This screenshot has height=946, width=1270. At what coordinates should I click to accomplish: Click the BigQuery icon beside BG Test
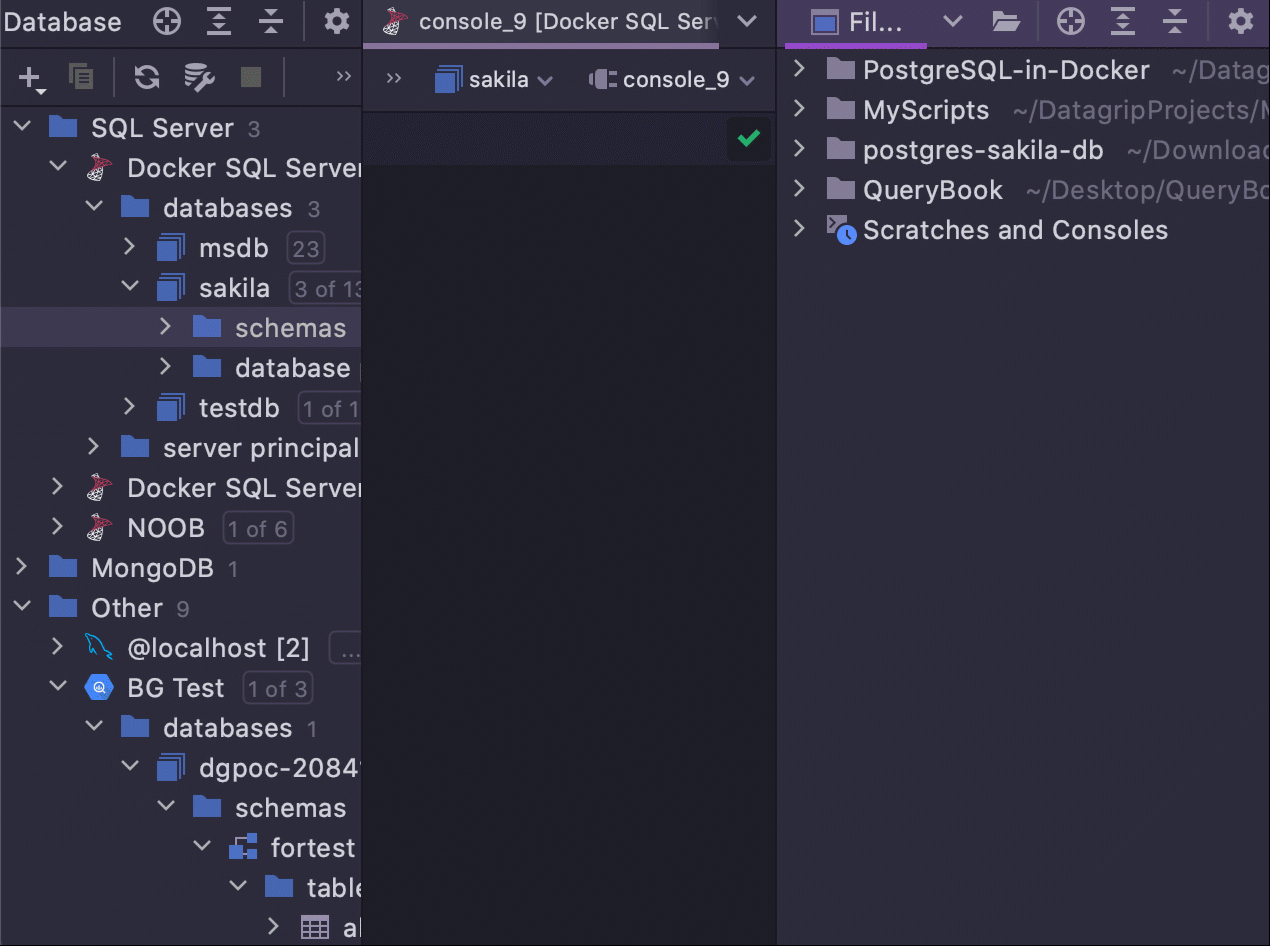pyautogui.click(x=98, y=687)
